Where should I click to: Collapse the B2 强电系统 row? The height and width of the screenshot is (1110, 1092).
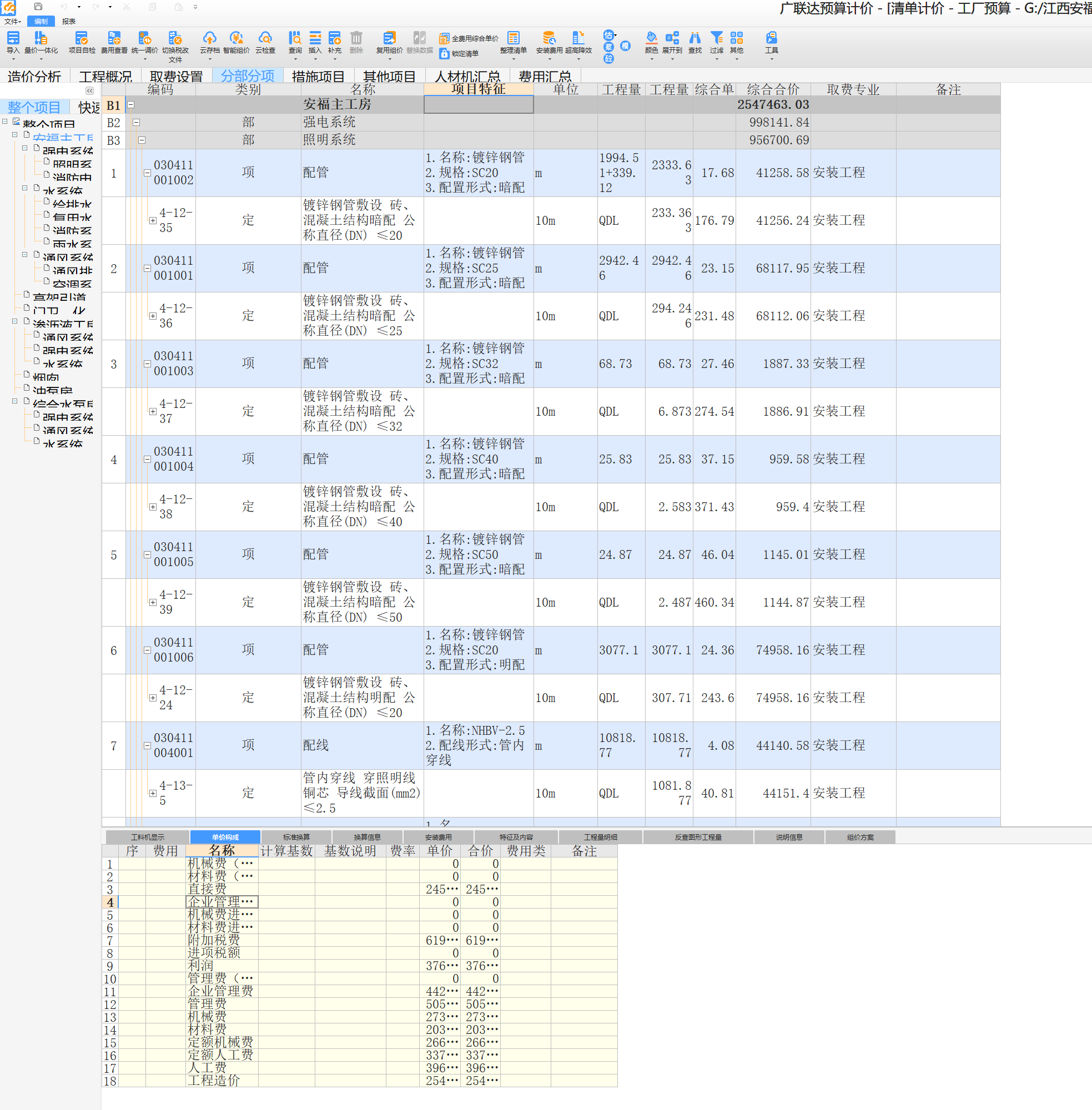tap(137, 123)
